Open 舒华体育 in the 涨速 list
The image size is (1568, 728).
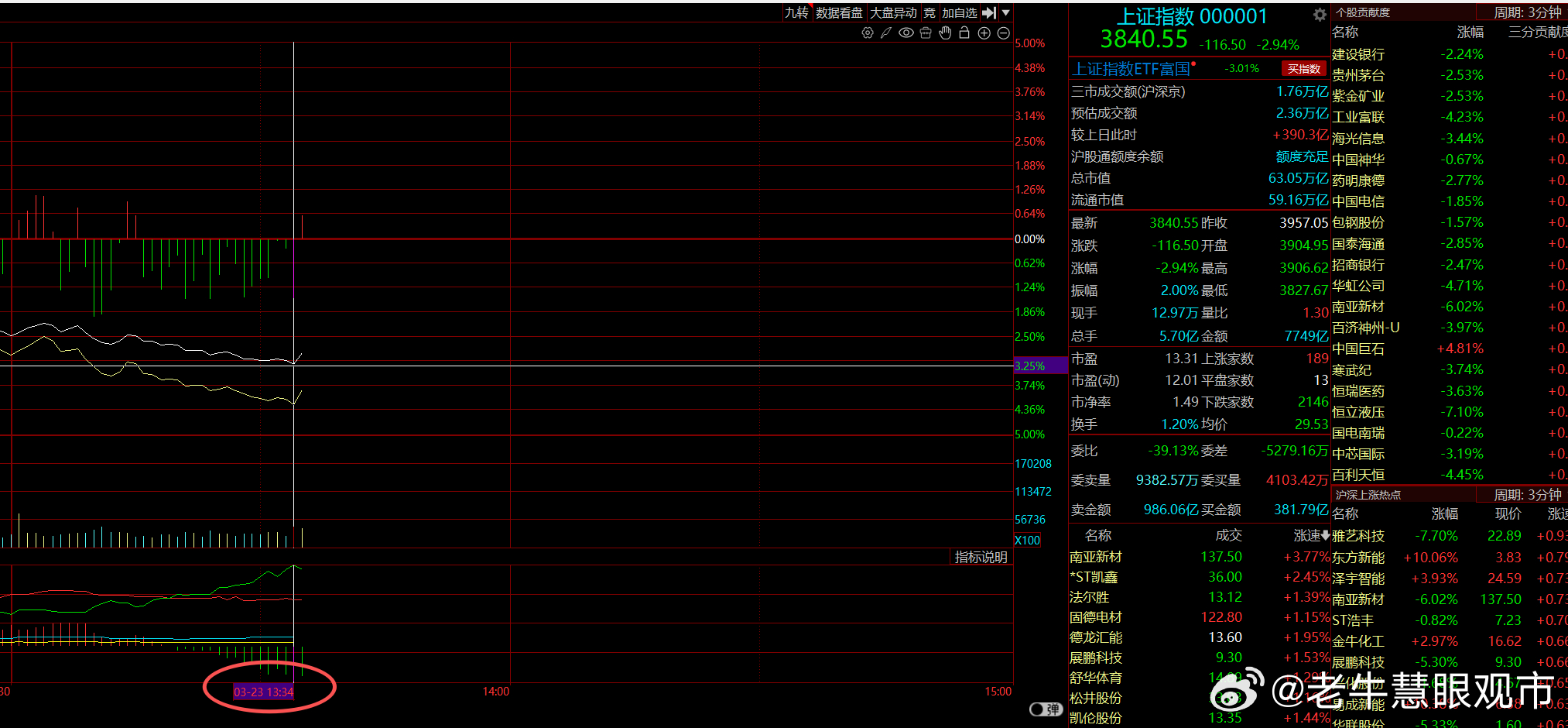(1096, 678)
